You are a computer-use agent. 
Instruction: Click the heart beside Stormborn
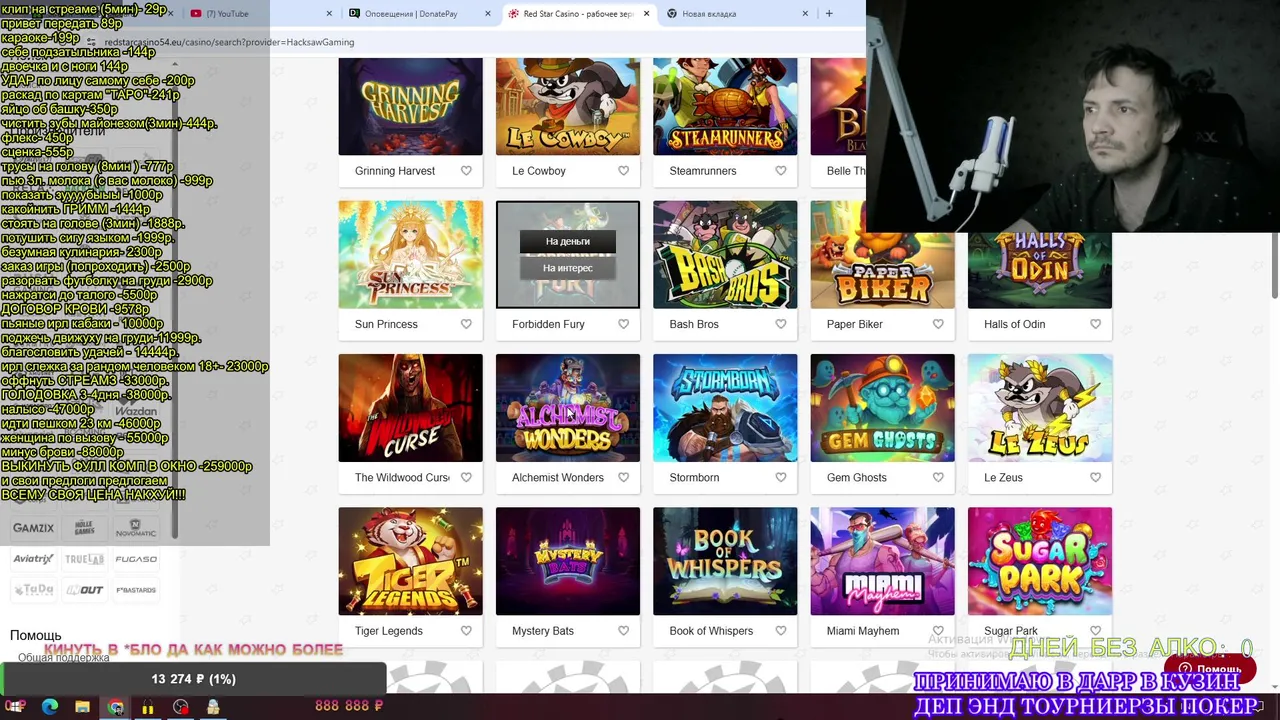(781, 477)
